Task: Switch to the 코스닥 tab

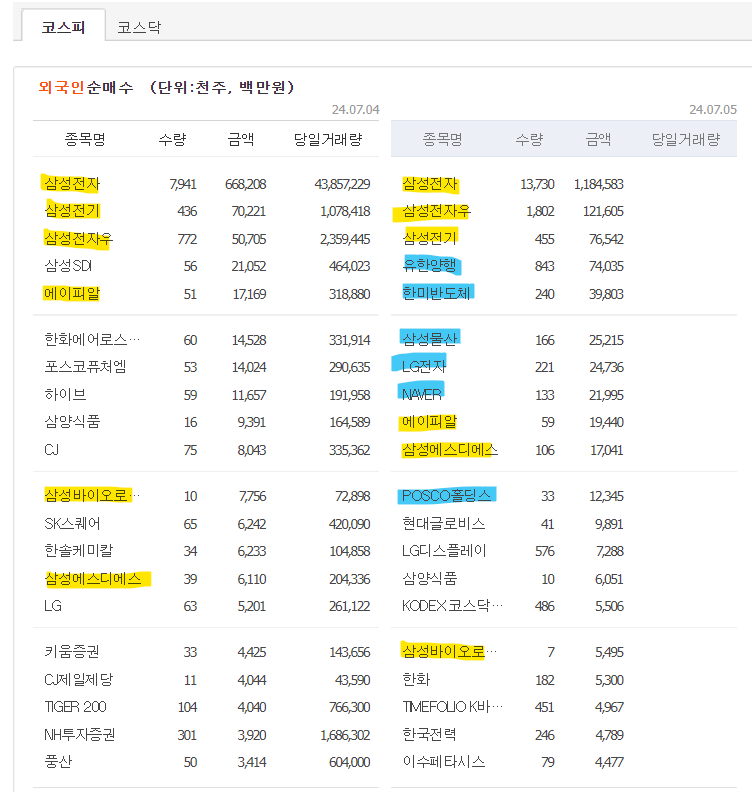Action: pyautogui.click(x=139, y=27)
